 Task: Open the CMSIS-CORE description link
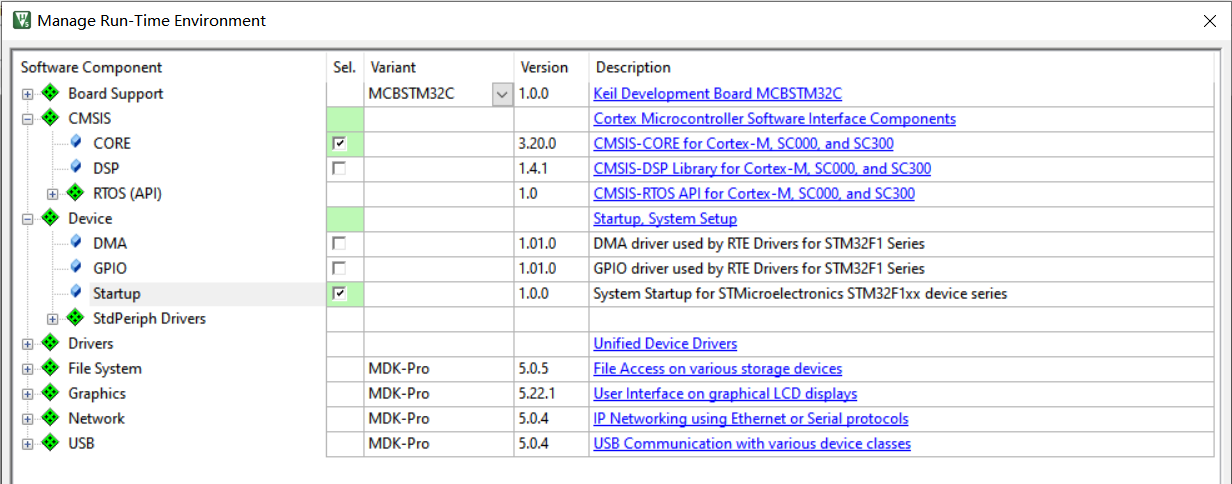[x=744, y=144]
